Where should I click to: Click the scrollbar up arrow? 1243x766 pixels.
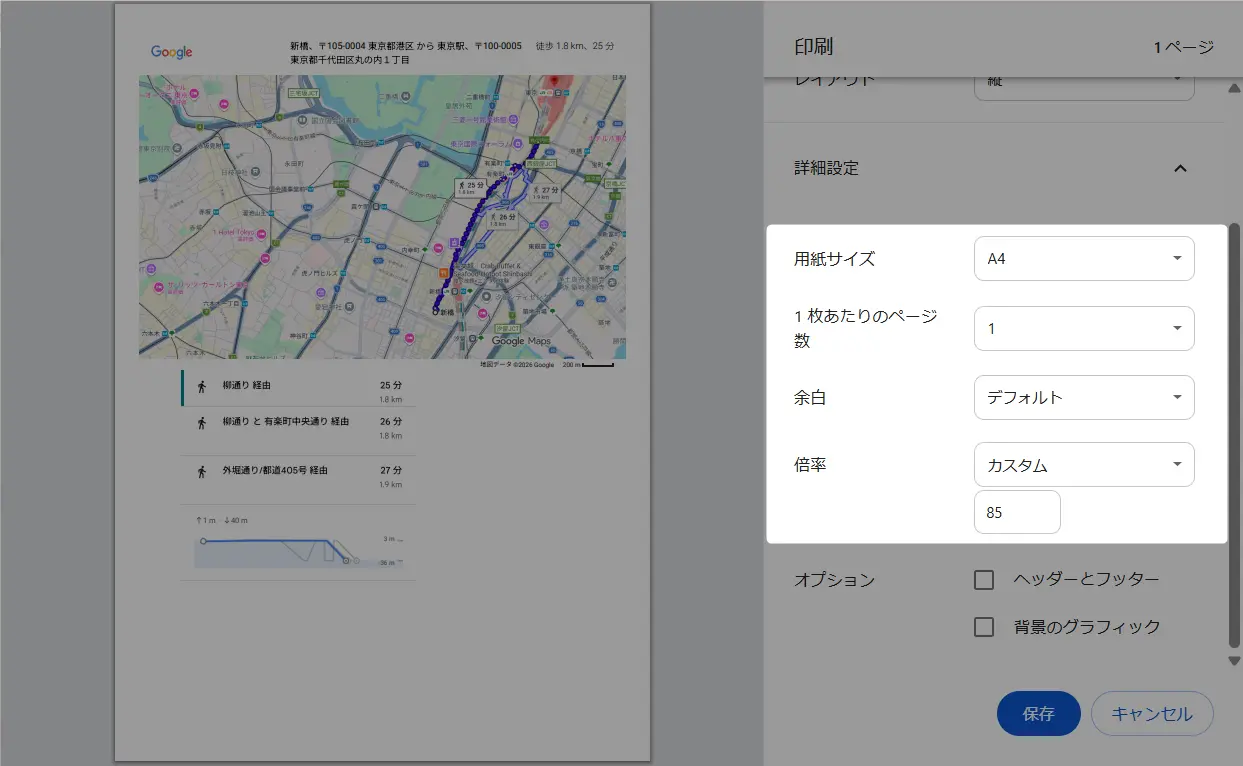click(1234, 88)
